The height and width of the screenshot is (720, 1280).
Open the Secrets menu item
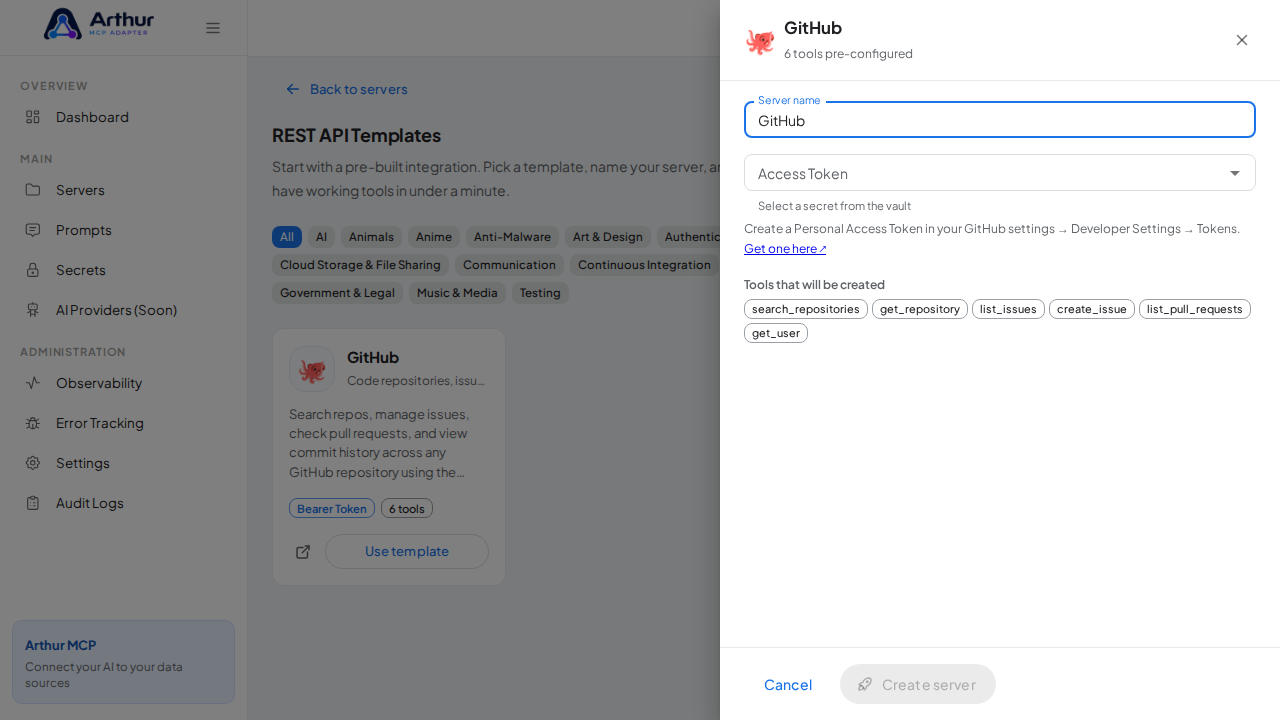click(x=123, y=270)
